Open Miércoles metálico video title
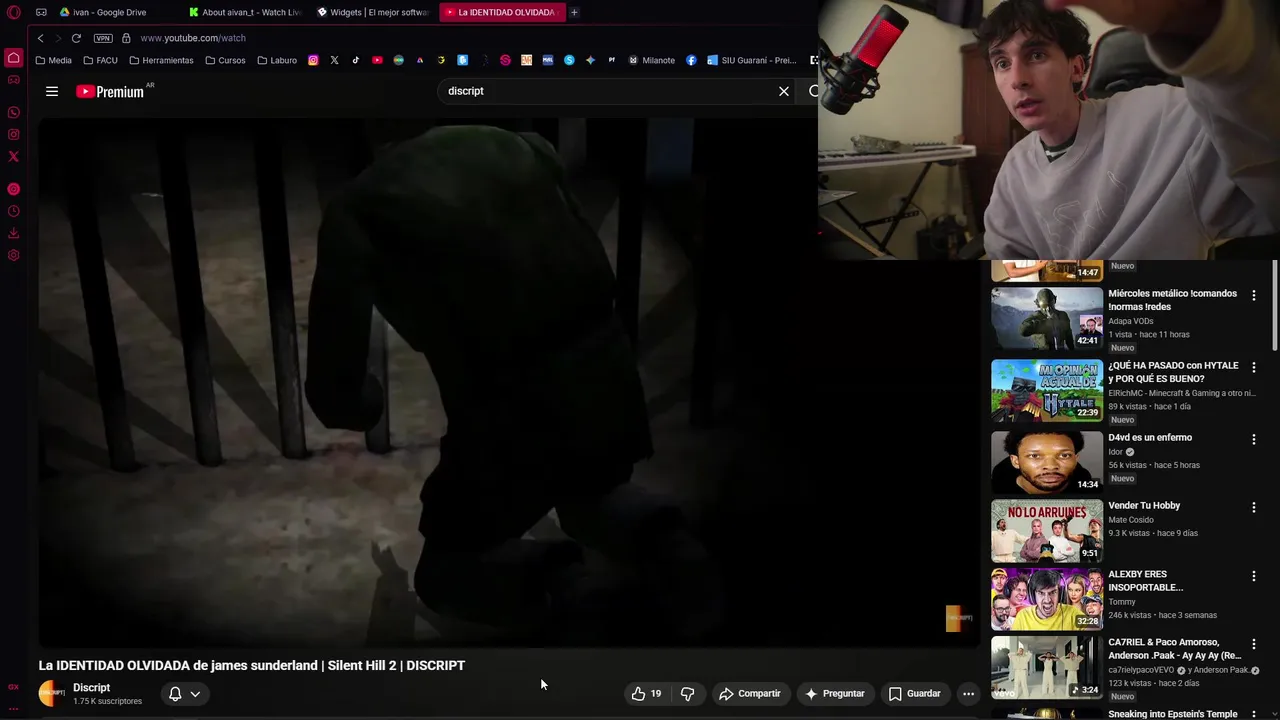 point(1172,300)
